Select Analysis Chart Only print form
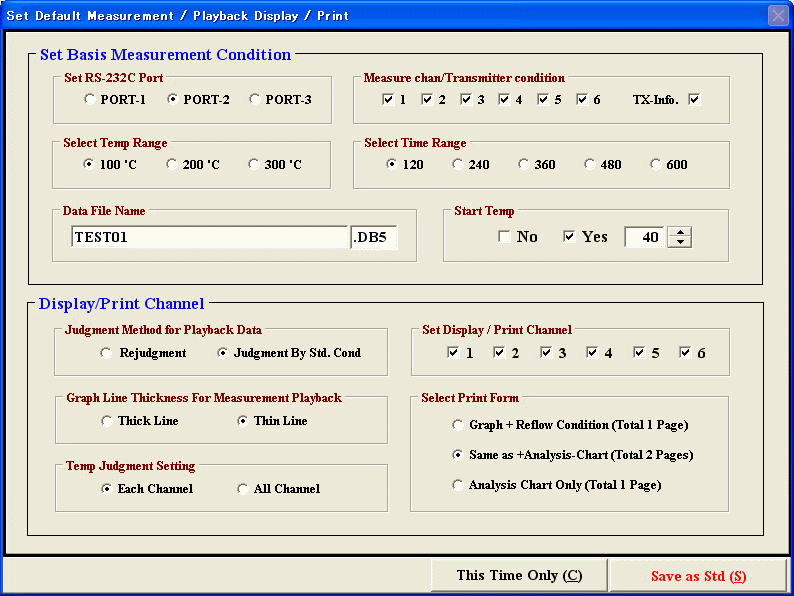The image size is (794, 596). (457, 485)
